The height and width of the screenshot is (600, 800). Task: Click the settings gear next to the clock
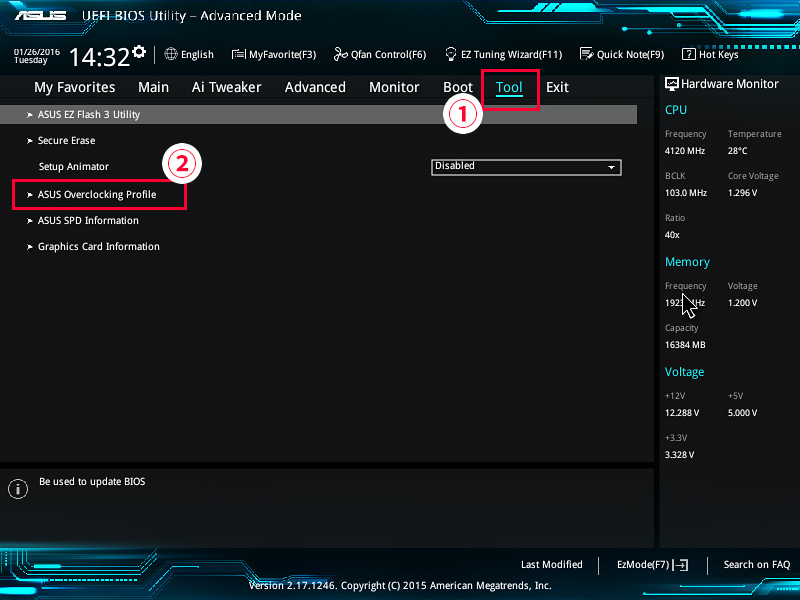139,52
